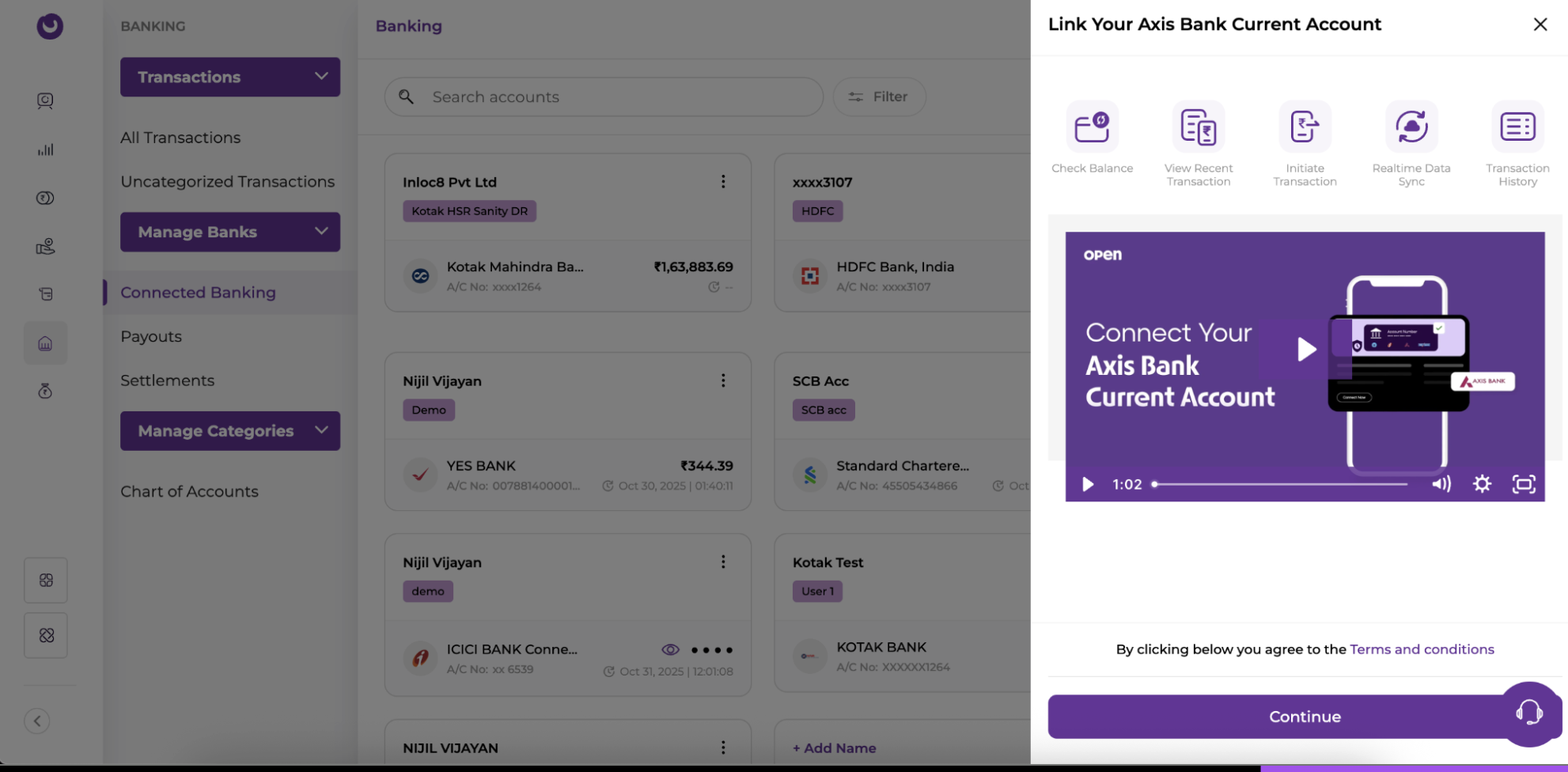Screen dimensions: 1568x772
Task: Open the money bag sidebar icon
Action: (x=45, y=391)
